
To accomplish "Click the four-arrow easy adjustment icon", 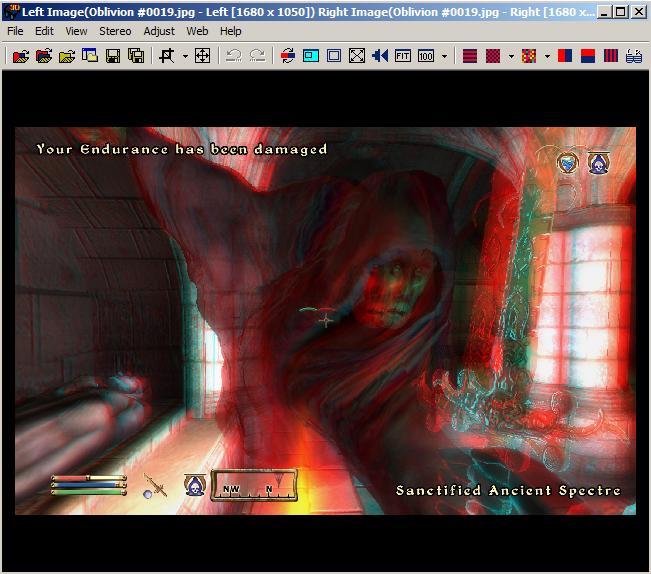I will [x=202, y=56].
